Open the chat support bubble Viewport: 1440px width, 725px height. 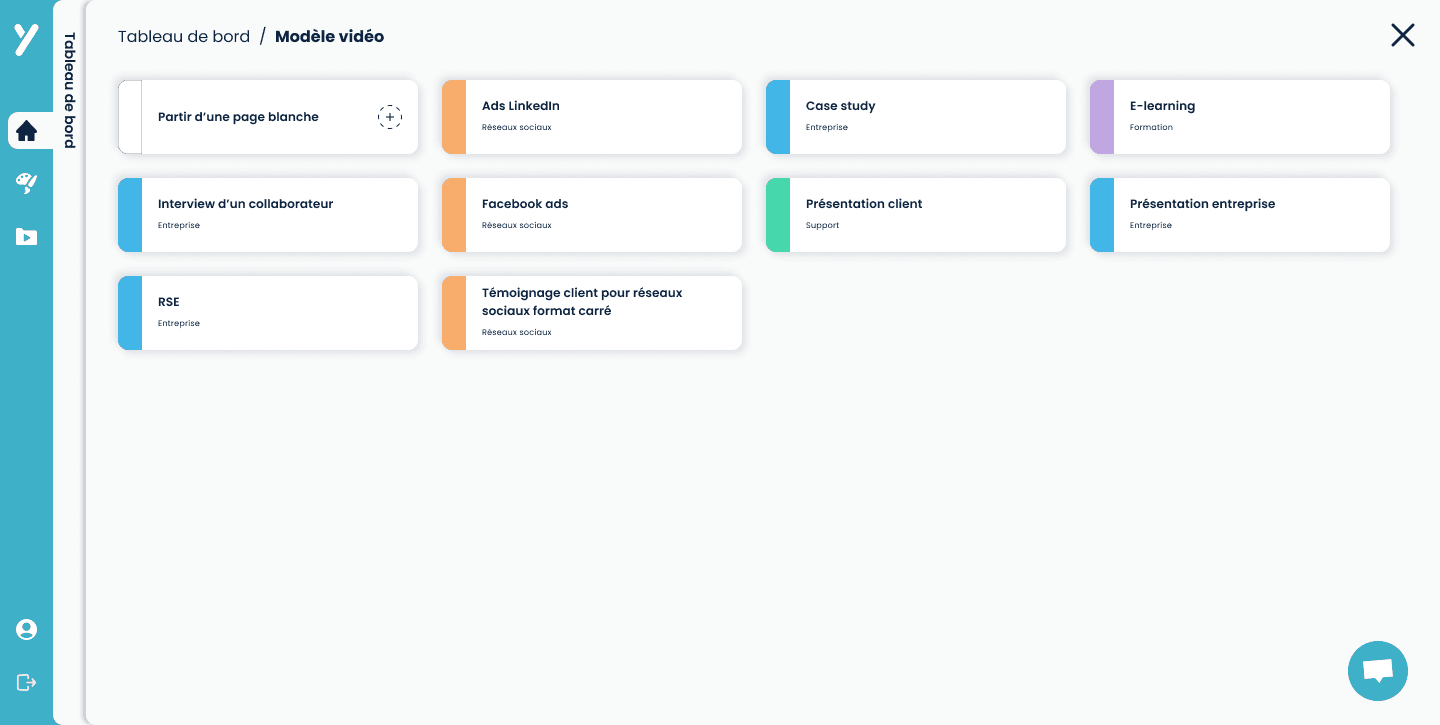pyautogui.click(x=1377, y=671)
